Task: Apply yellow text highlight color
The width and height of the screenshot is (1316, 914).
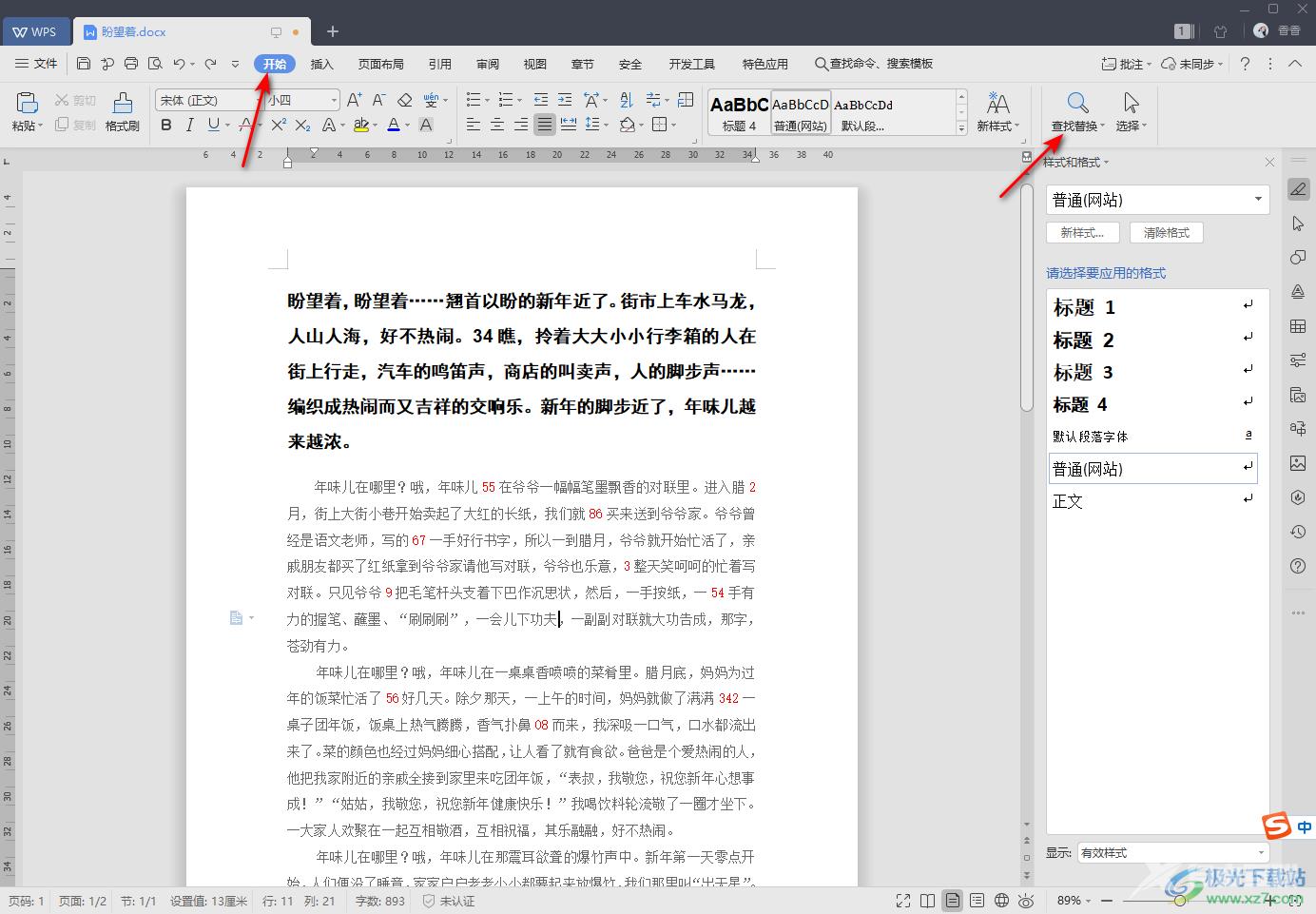Action: (360, 125)
